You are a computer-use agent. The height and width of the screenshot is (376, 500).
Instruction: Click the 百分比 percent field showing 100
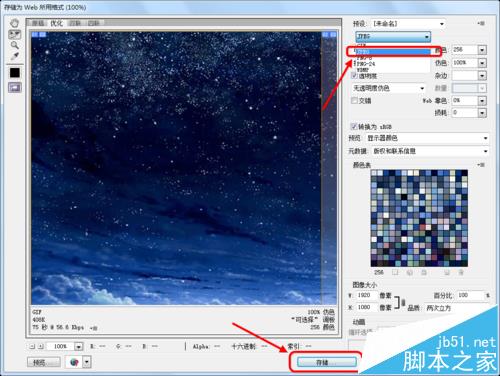point(470,295)
